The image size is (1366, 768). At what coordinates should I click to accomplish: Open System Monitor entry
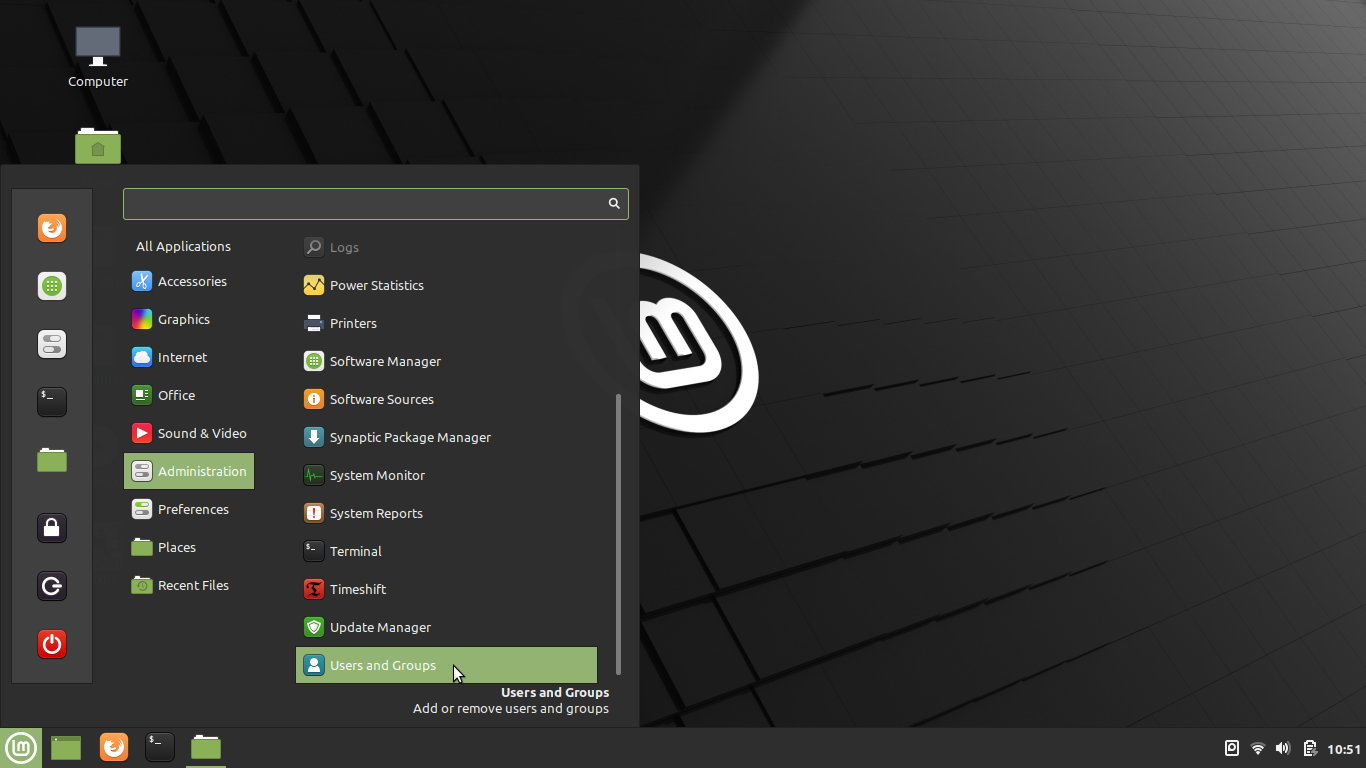pos(377,475)
